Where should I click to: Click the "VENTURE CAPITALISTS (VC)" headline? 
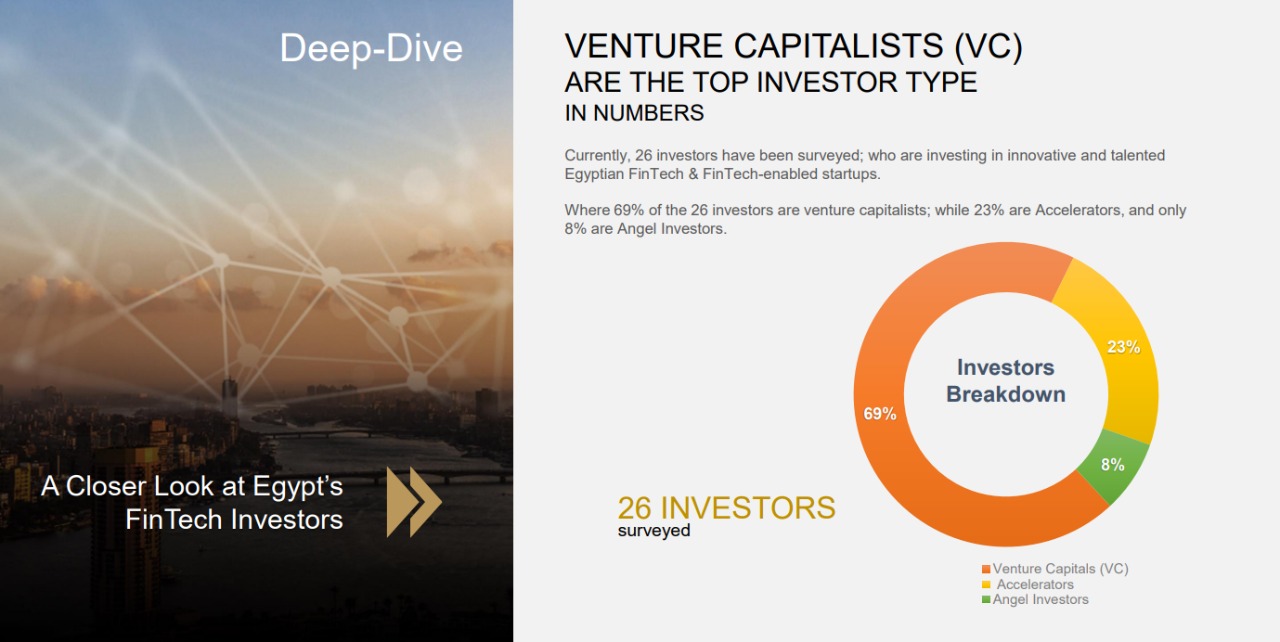pyautogui.click(x=793, y=47)
